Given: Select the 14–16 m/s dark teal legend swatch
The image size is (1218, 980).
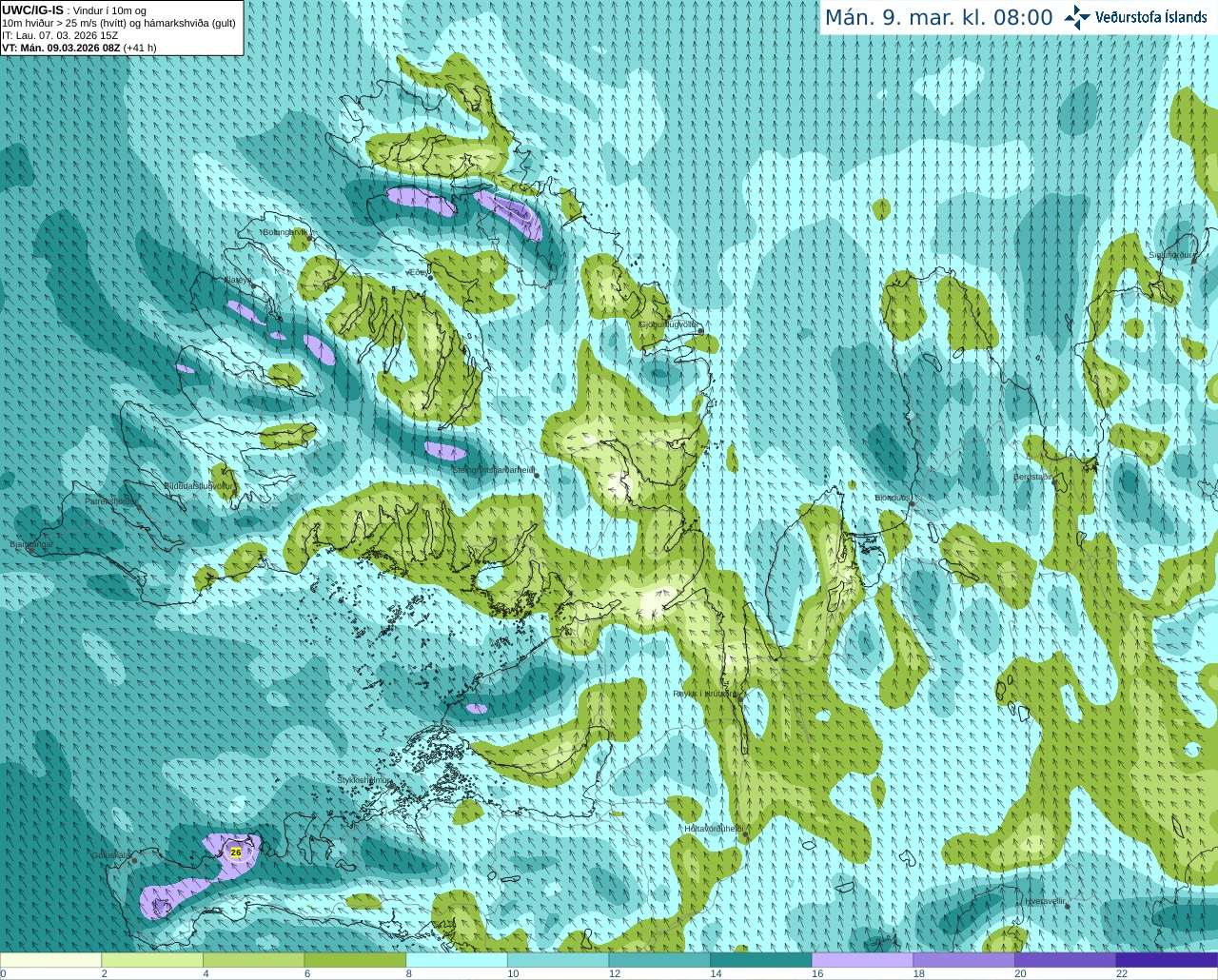Looking at the screenshot, I should (761, 960).
